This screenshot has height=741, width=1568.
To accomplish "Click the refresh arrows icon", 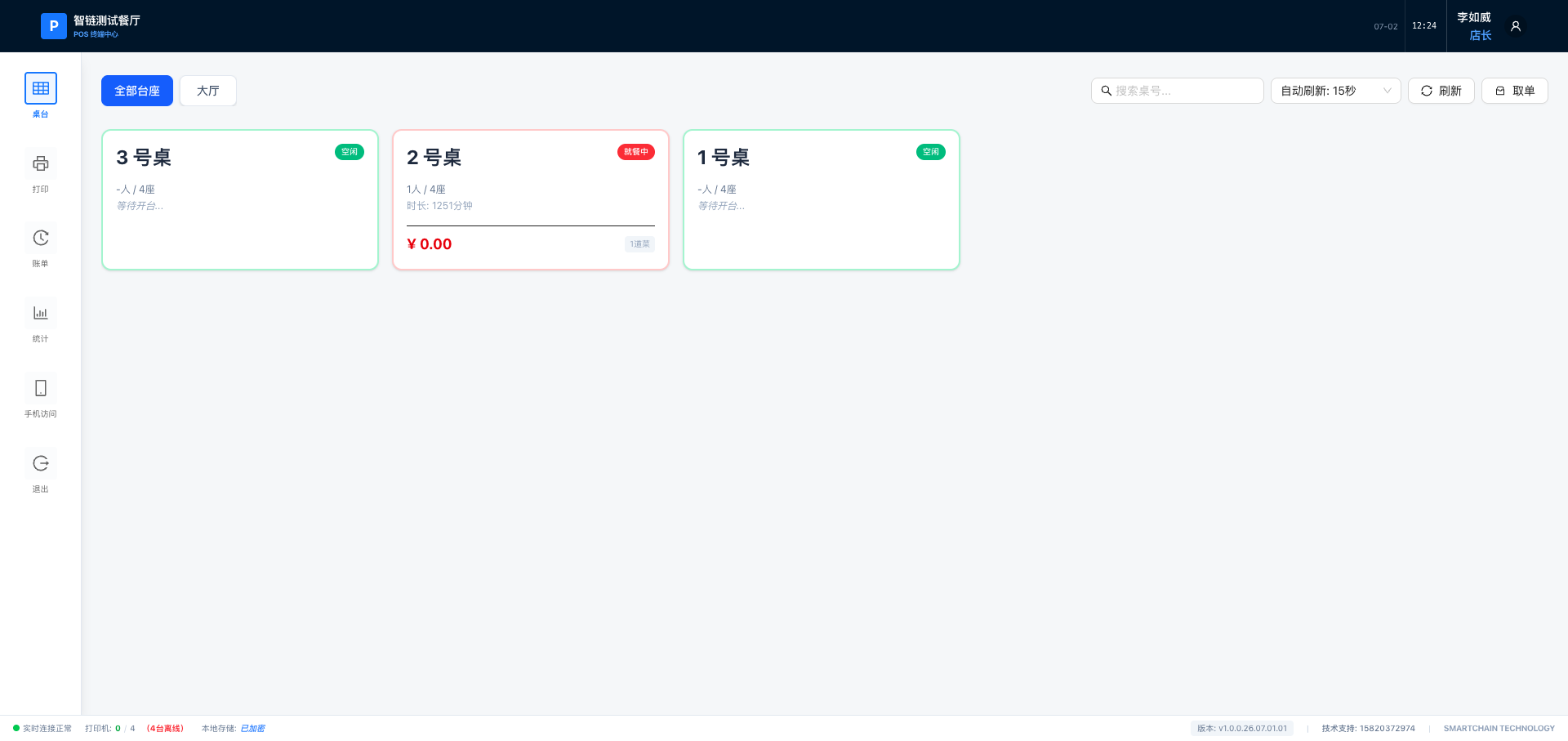I will coord(1427,91).
